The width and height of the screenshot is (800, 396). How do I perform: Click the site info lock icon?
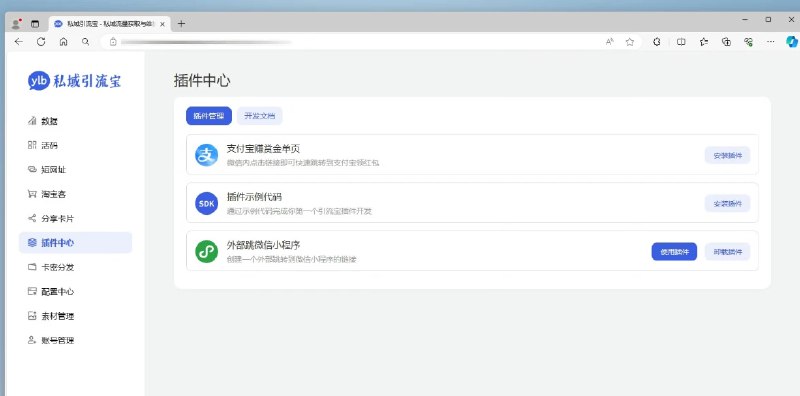113,42
